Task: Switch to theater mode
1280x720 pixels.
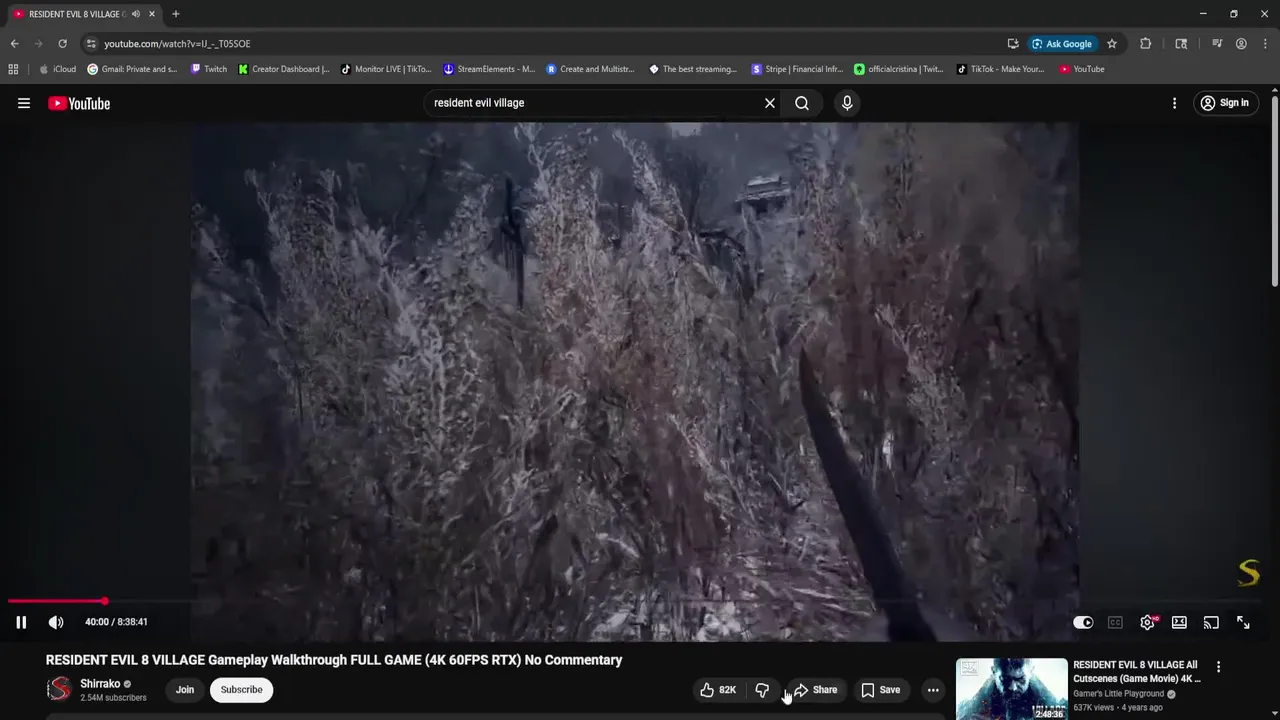Action: tap(1179, 622)
